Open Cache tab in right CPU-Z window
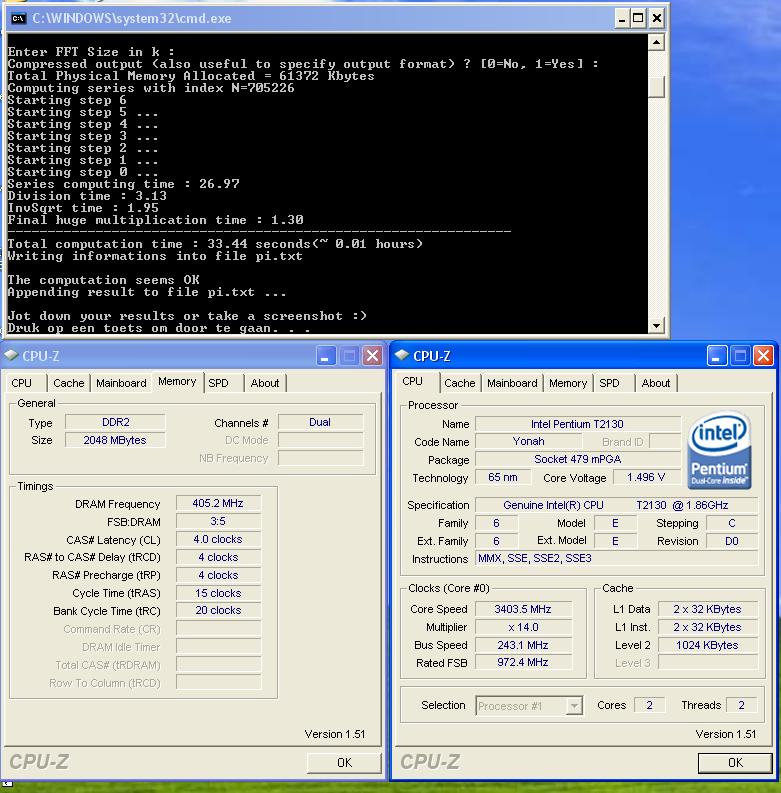The height and width of the screenshot is (793, 781). point(460,383)
